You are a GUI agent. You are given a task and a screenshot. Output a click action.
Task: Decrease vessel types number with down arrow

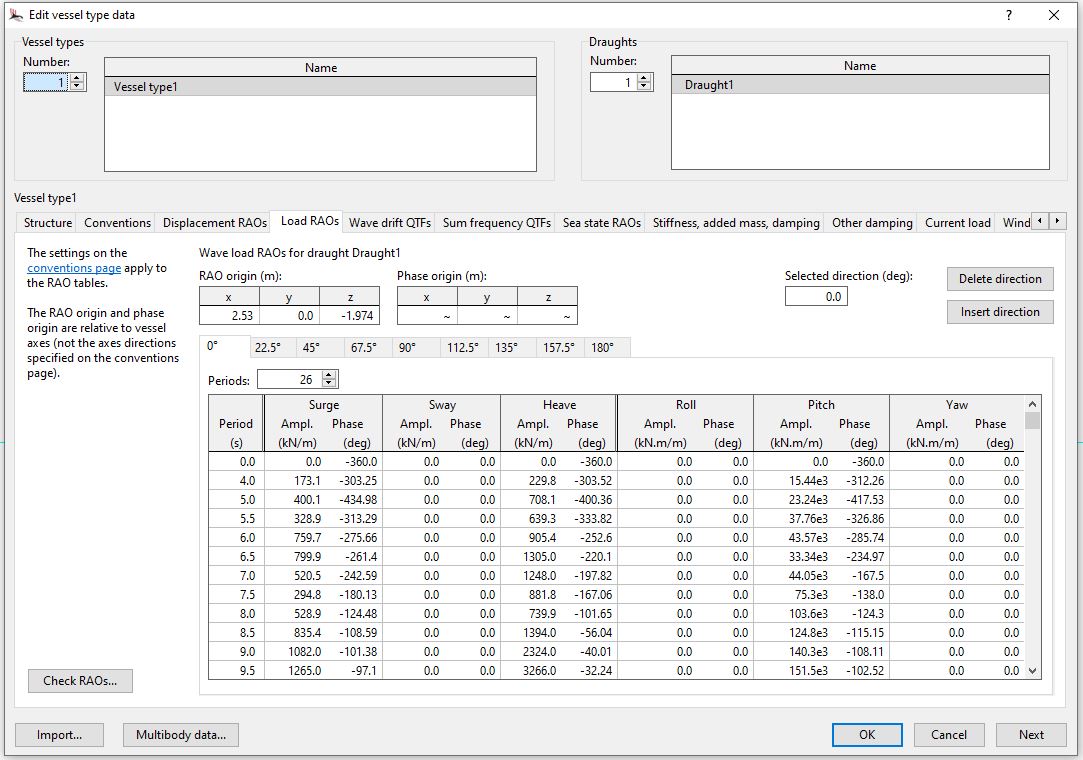point(78,86)
